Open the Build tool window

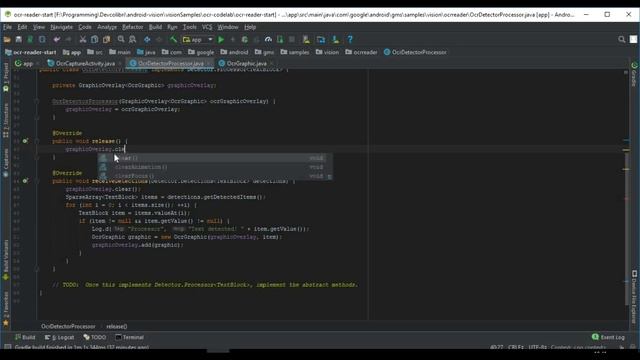click(25, 337)
